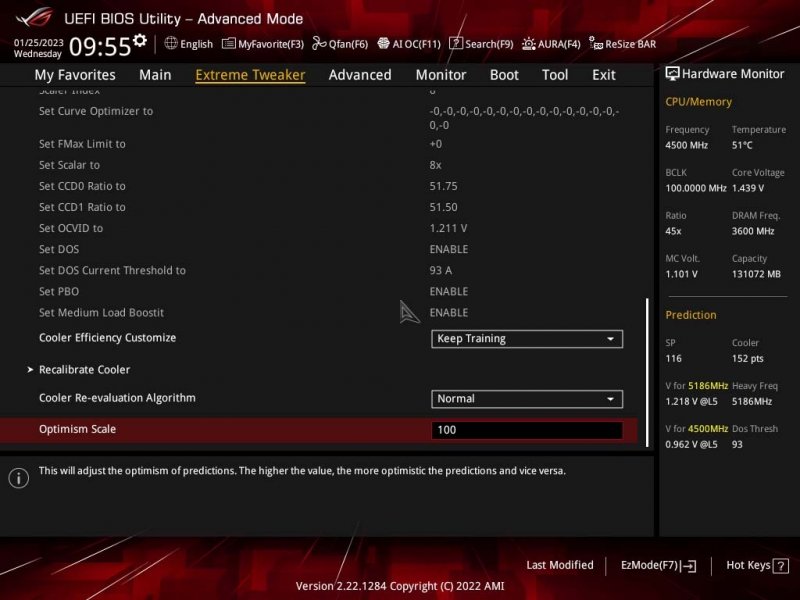The image size is (800, 600).
Task: Open the Exit tab
Action: point(604,75)
